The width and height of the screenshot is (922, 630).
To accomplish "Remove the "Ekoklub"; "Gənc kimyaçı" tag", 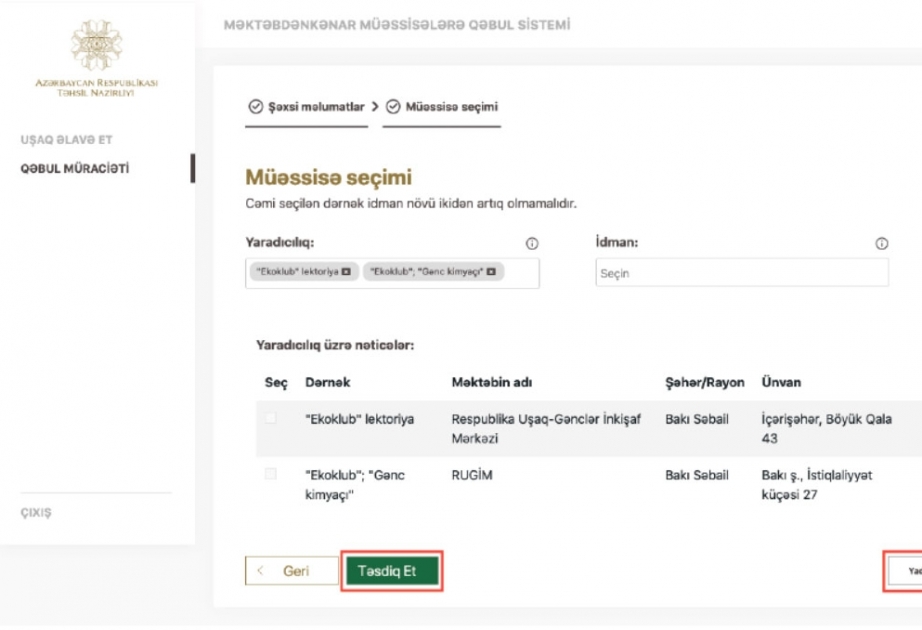I will tap(491, 271).
